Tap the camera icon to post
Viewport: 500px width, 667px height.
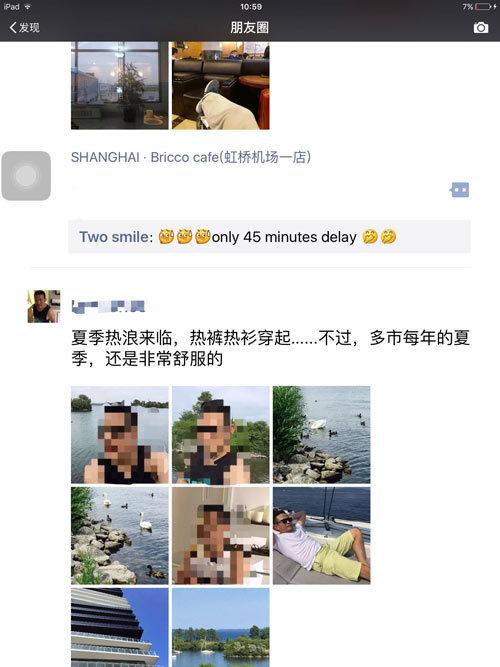click(x=481, y=28)
